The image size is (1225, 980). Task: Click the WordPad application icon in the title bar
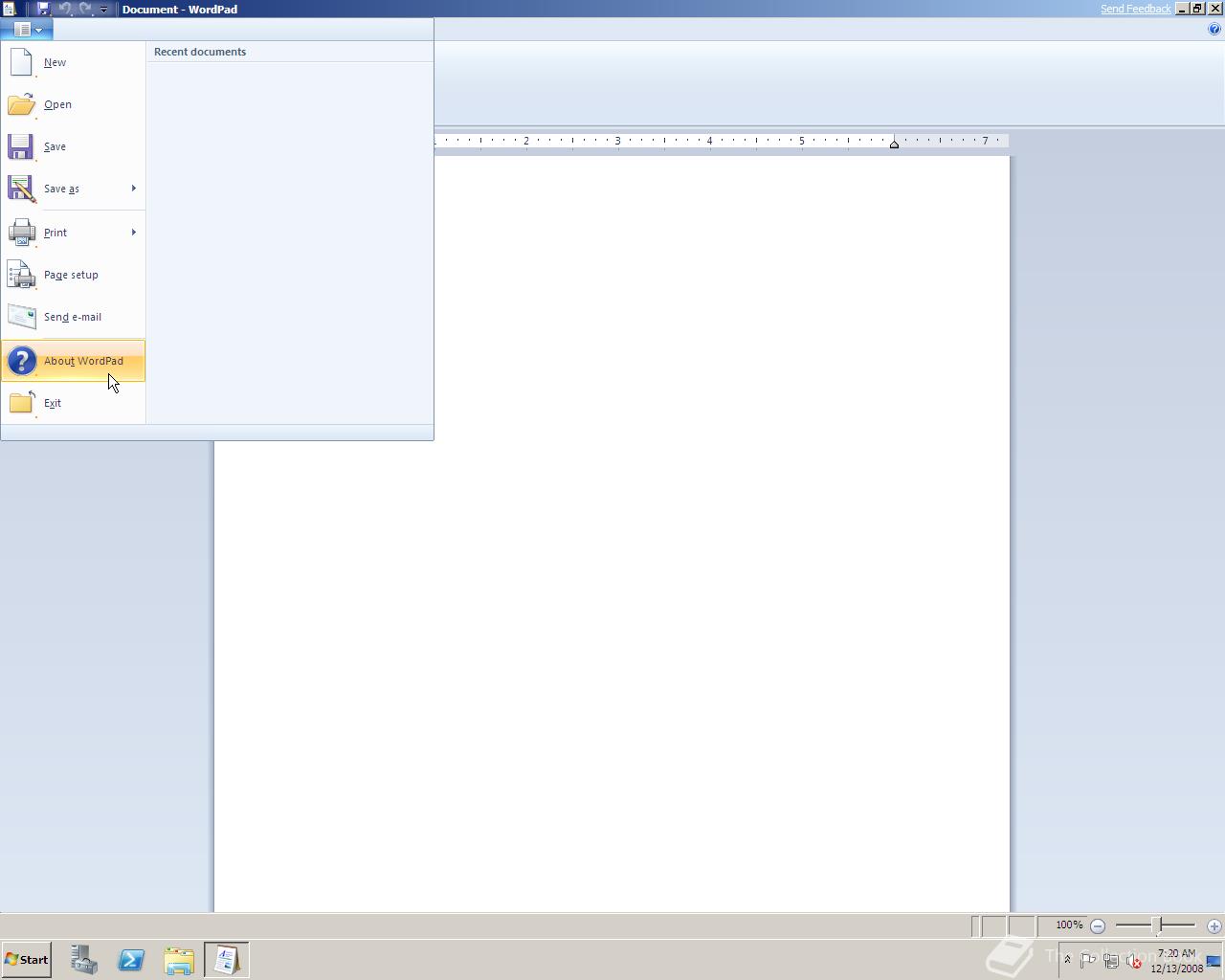9,9
